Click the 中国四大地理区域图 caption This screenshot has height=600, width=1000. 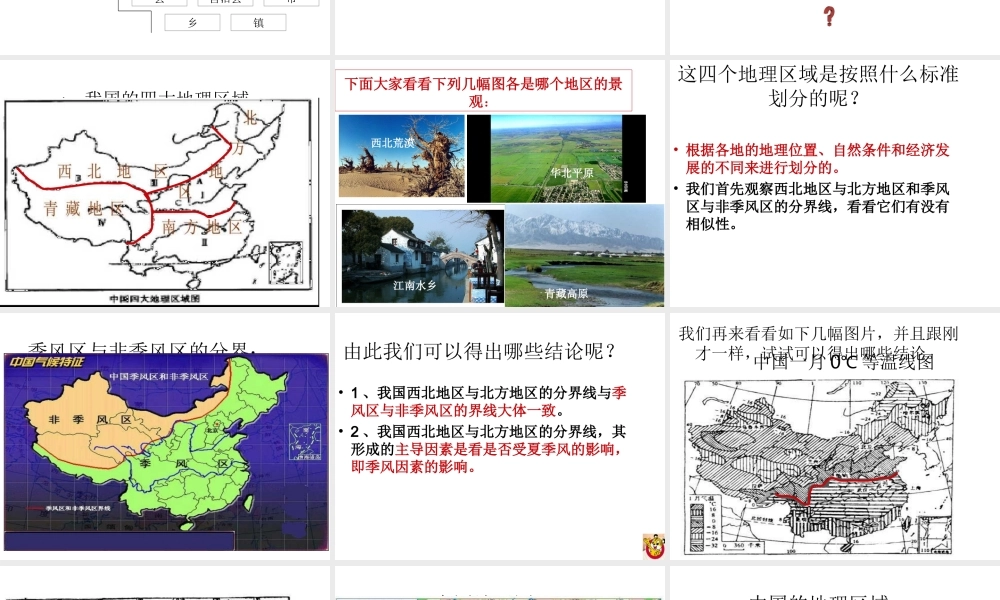pos(155,298)
